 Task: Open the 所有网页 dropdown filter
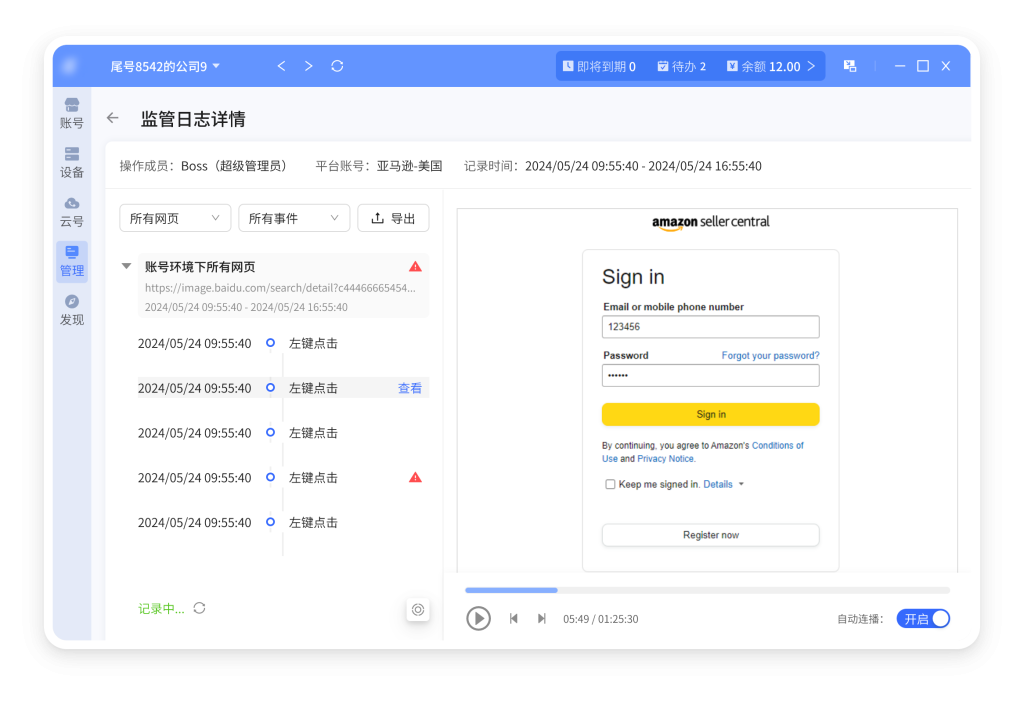175,218
